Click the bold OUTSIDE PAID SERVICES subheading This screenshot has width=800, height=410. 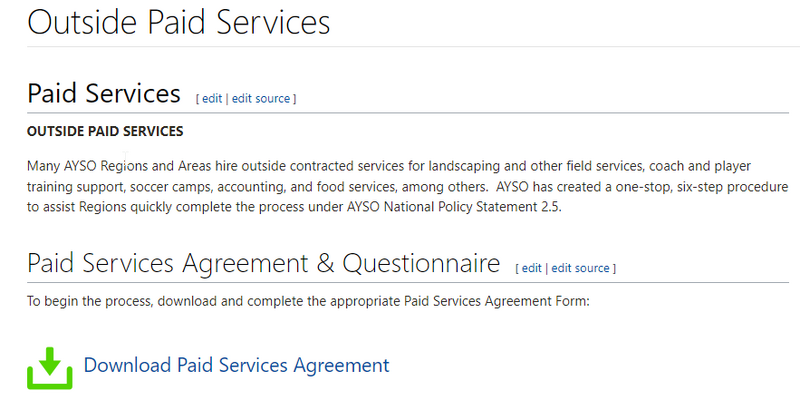[105, 131]
